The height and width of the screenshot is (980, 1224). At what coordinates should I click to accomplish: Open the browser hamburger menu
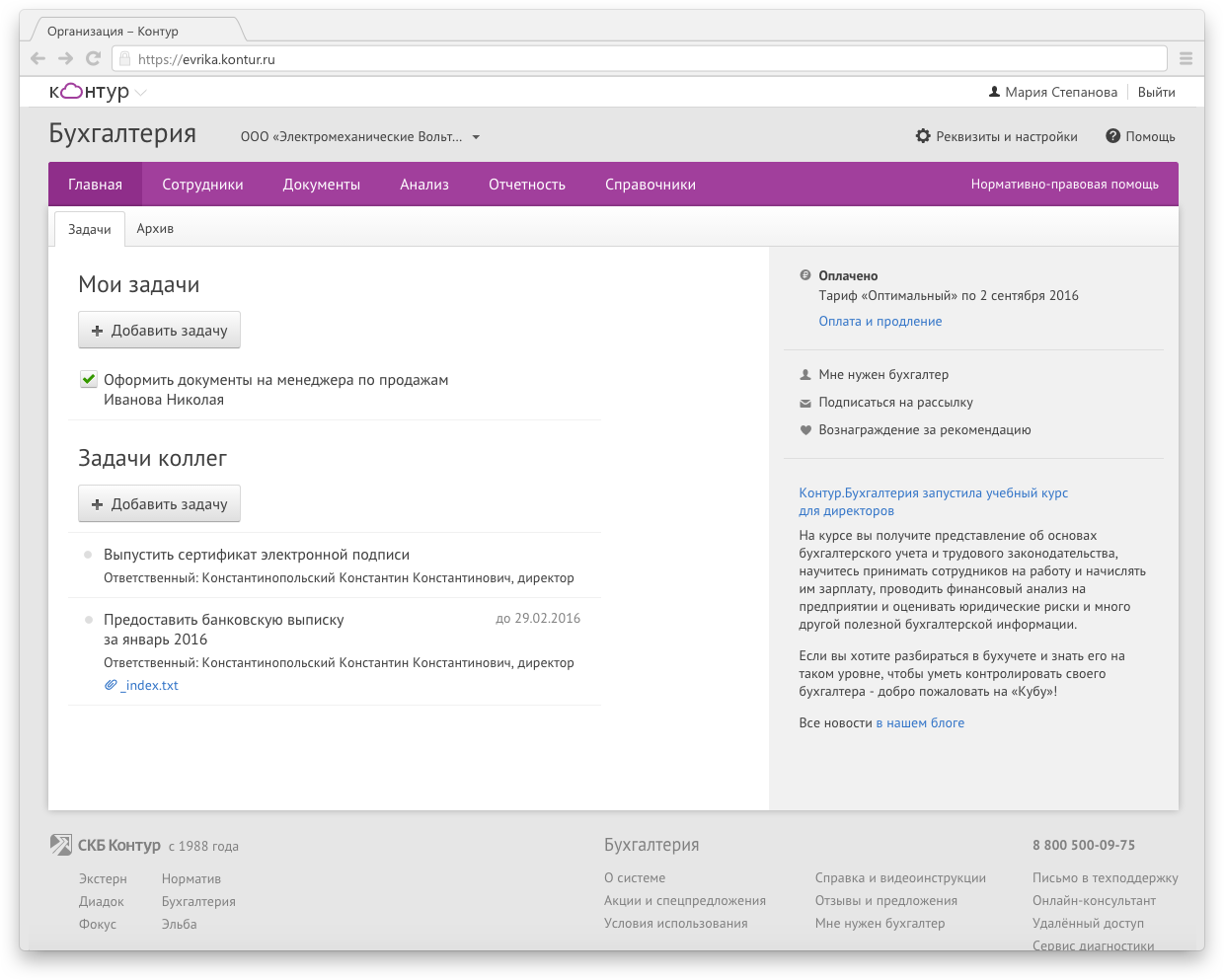click(1186, 58)
